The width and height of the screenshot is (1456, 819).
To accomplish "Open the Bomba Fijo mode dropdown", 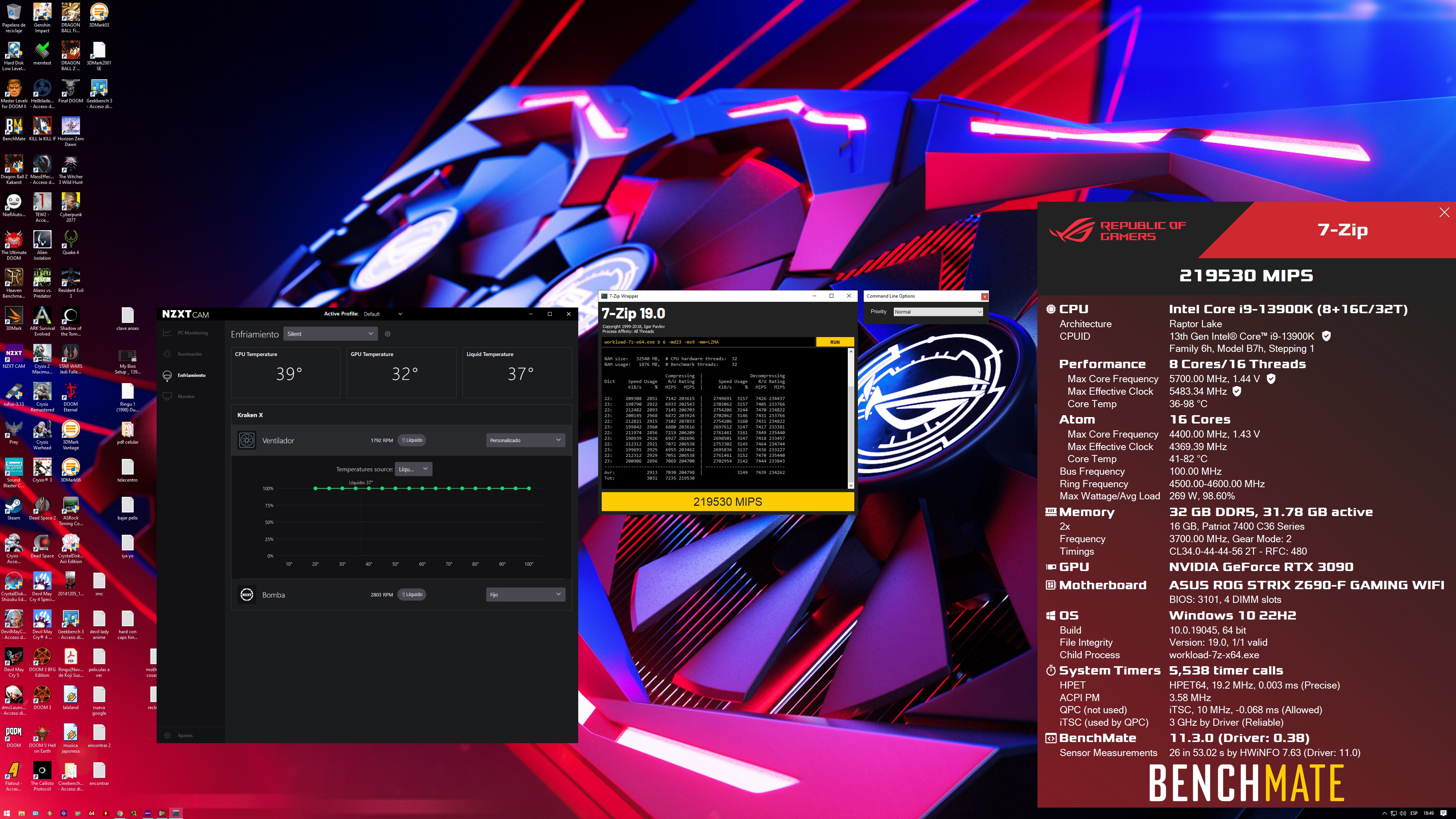I will pos(525,595).
